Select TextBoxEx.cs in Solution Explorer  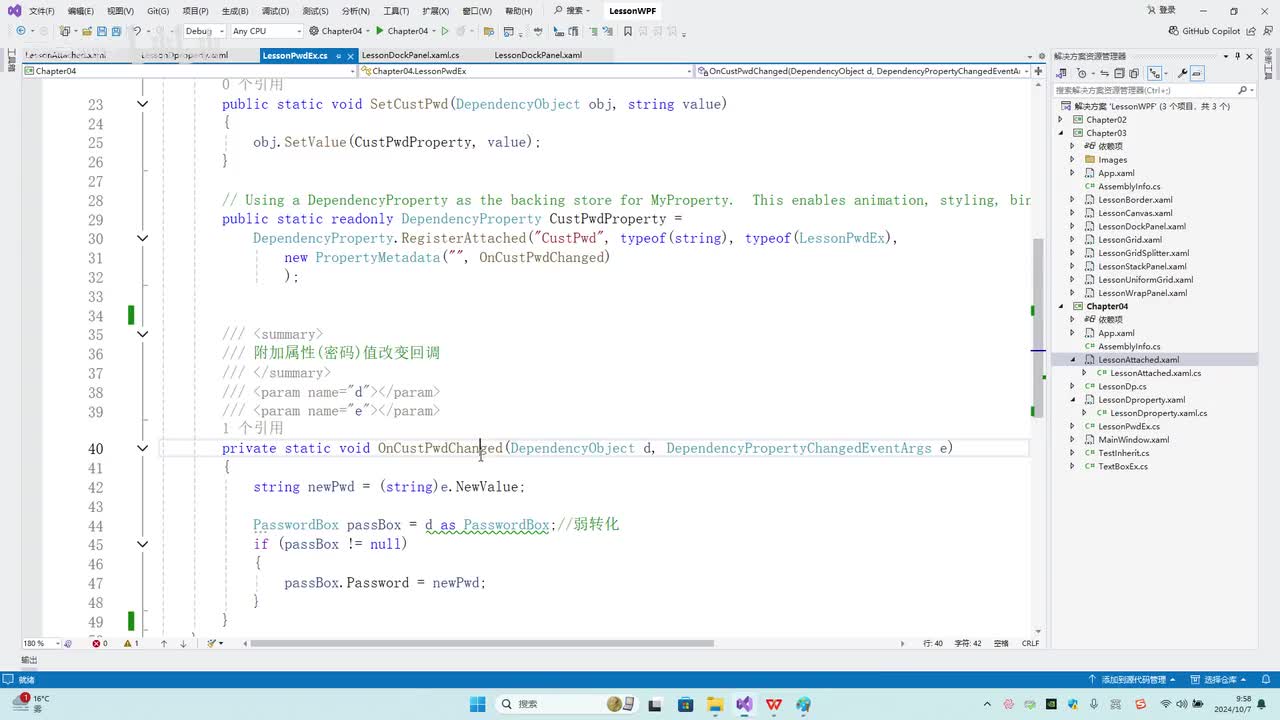tap(1122, 466)
